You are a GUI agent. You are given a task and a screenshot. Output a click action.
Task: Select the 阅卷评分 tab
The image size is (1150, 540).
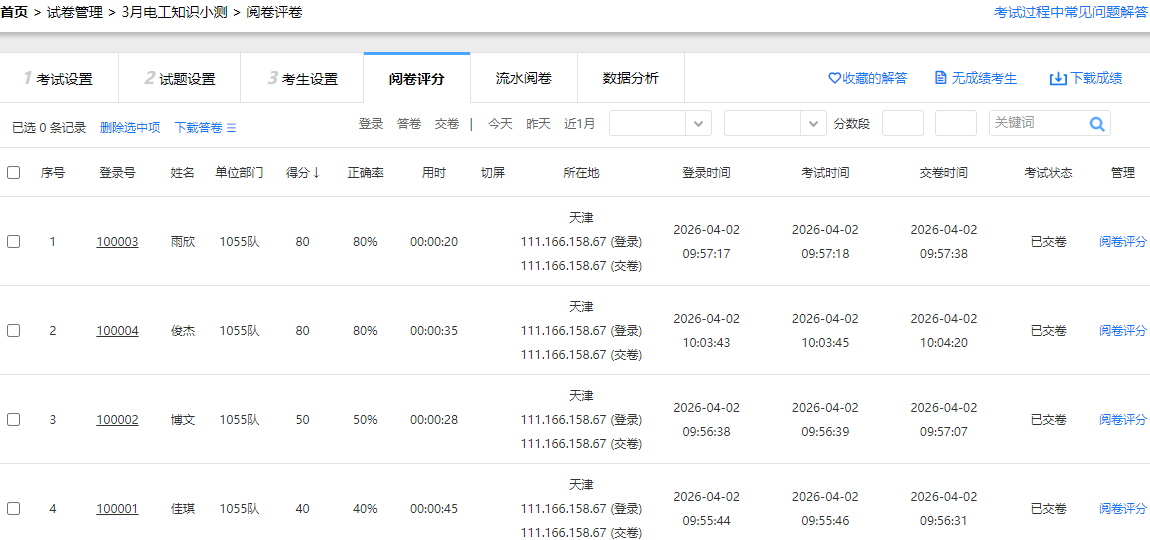417,78
